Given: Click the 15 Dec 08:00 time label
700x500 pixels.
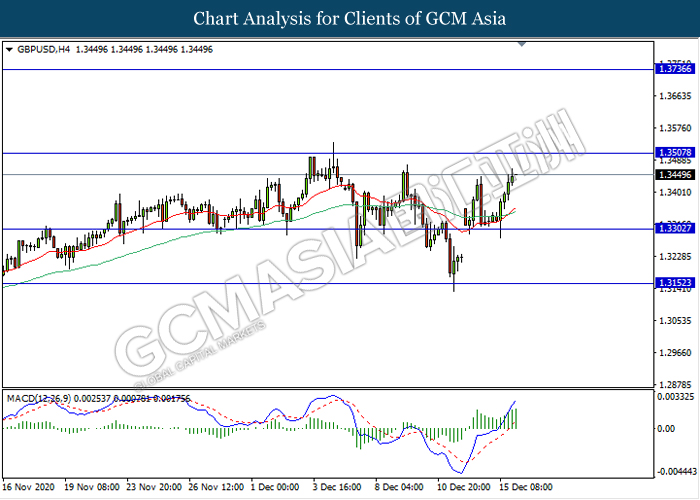Looking at the screenshot, I should point(525,487).
